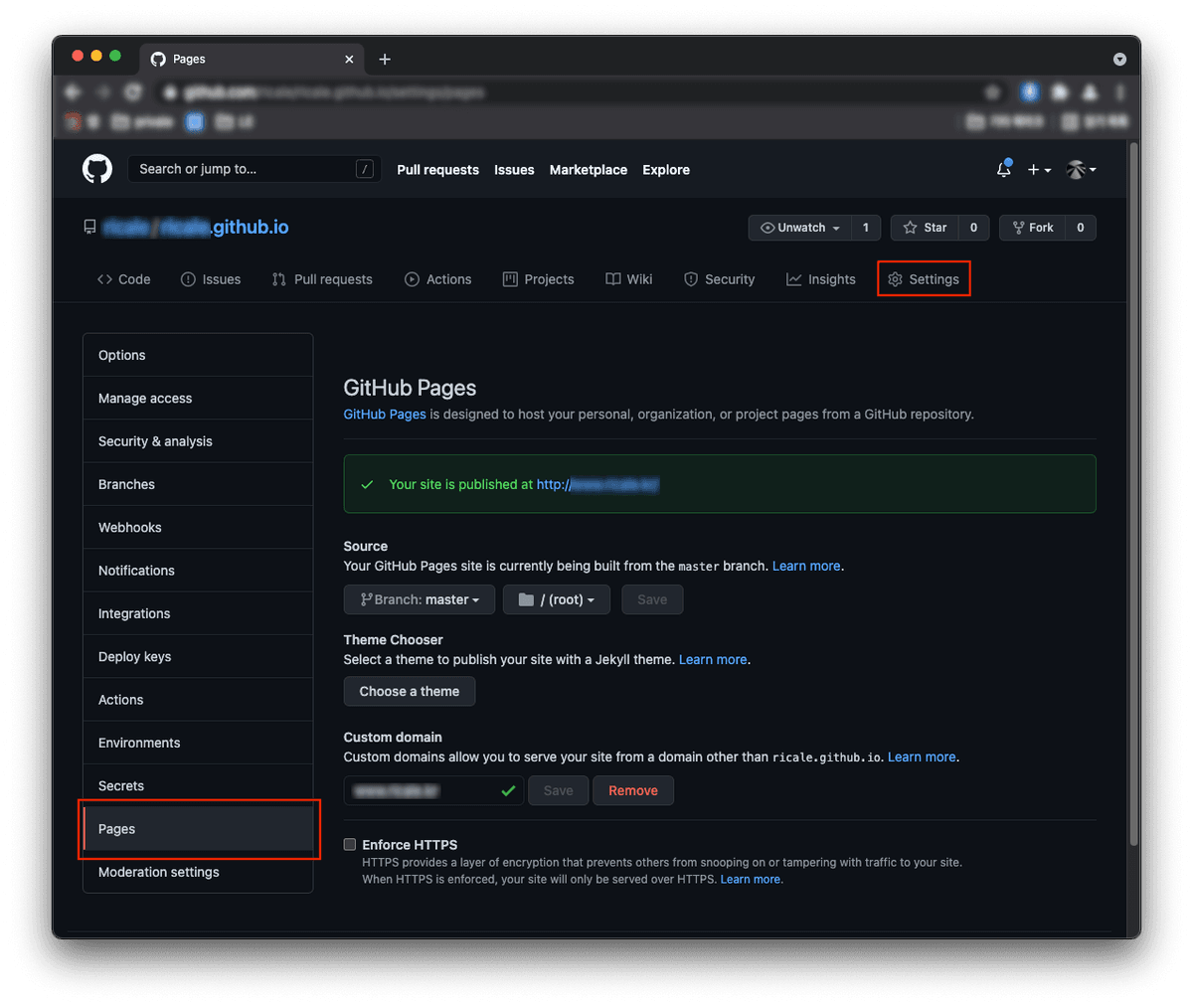
Task: Click the GitHub Octocat logo
Action: click(97, 169)
